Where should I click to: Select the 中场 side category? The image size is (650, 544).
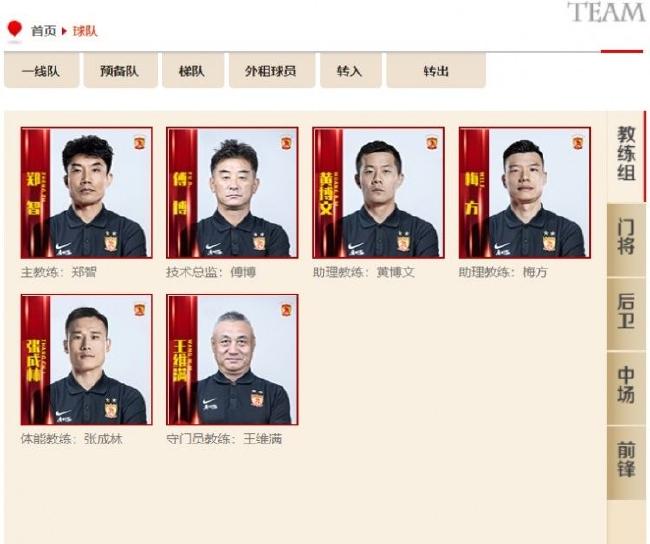pyautogui.click(x=626, y=388)
